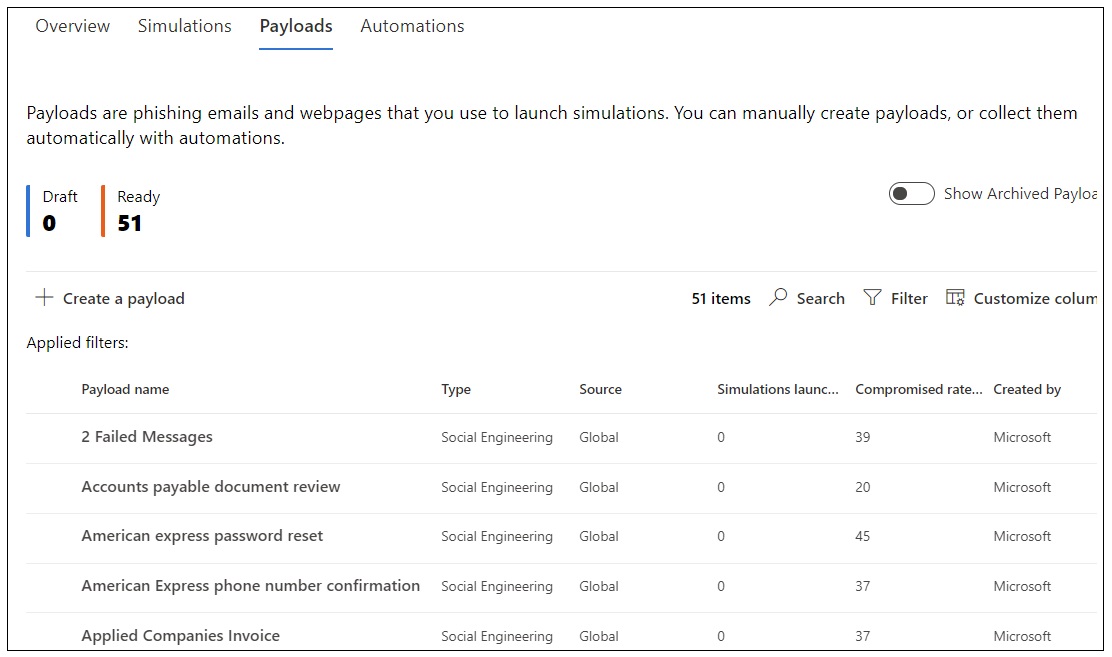The width and height of the screenshot is (1112, 657).
Task: Click the Compromised rate column header
Action: (x=918, y=390)
